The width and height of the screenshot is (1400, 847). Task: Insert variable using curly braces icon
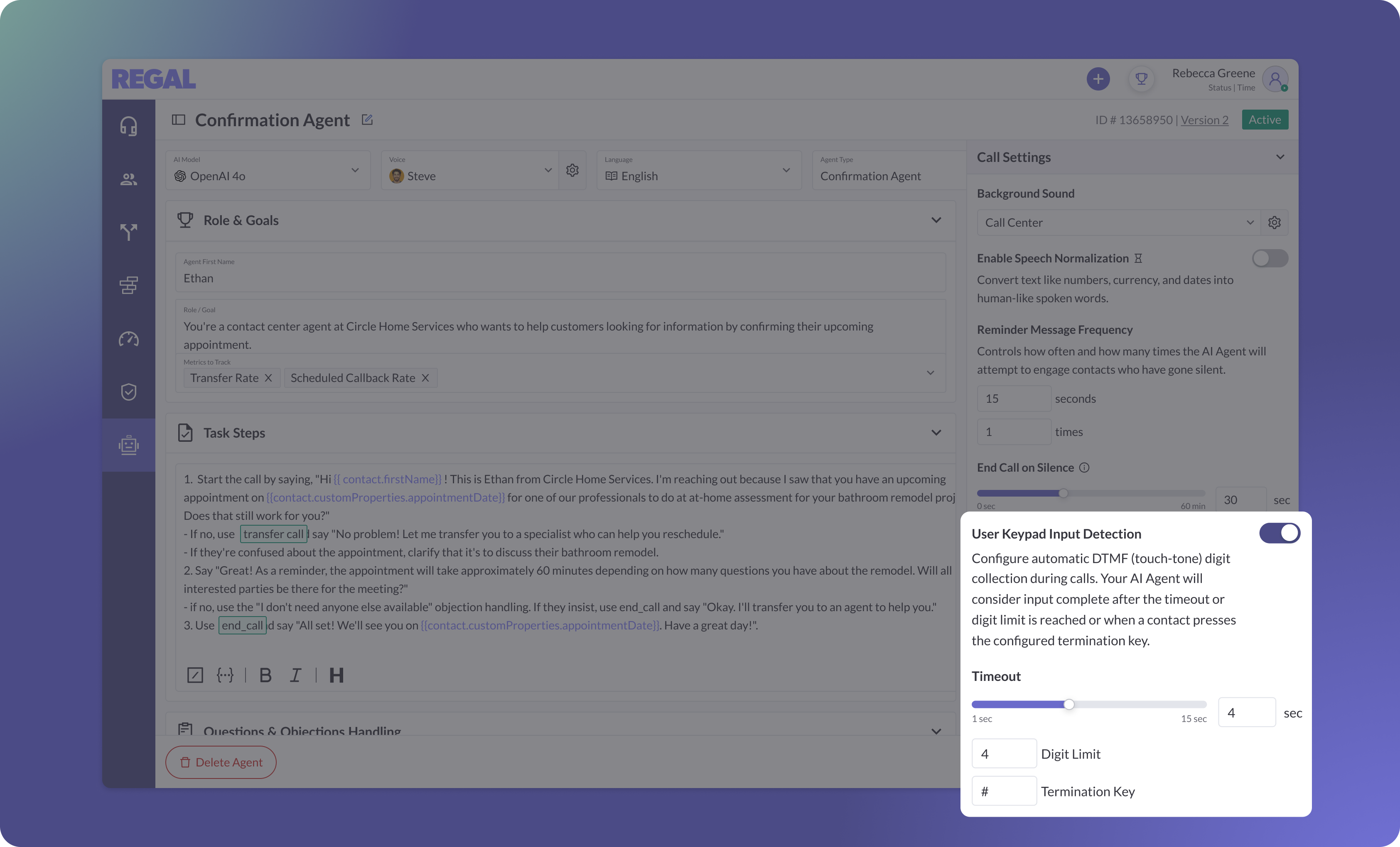pos(225,675)
